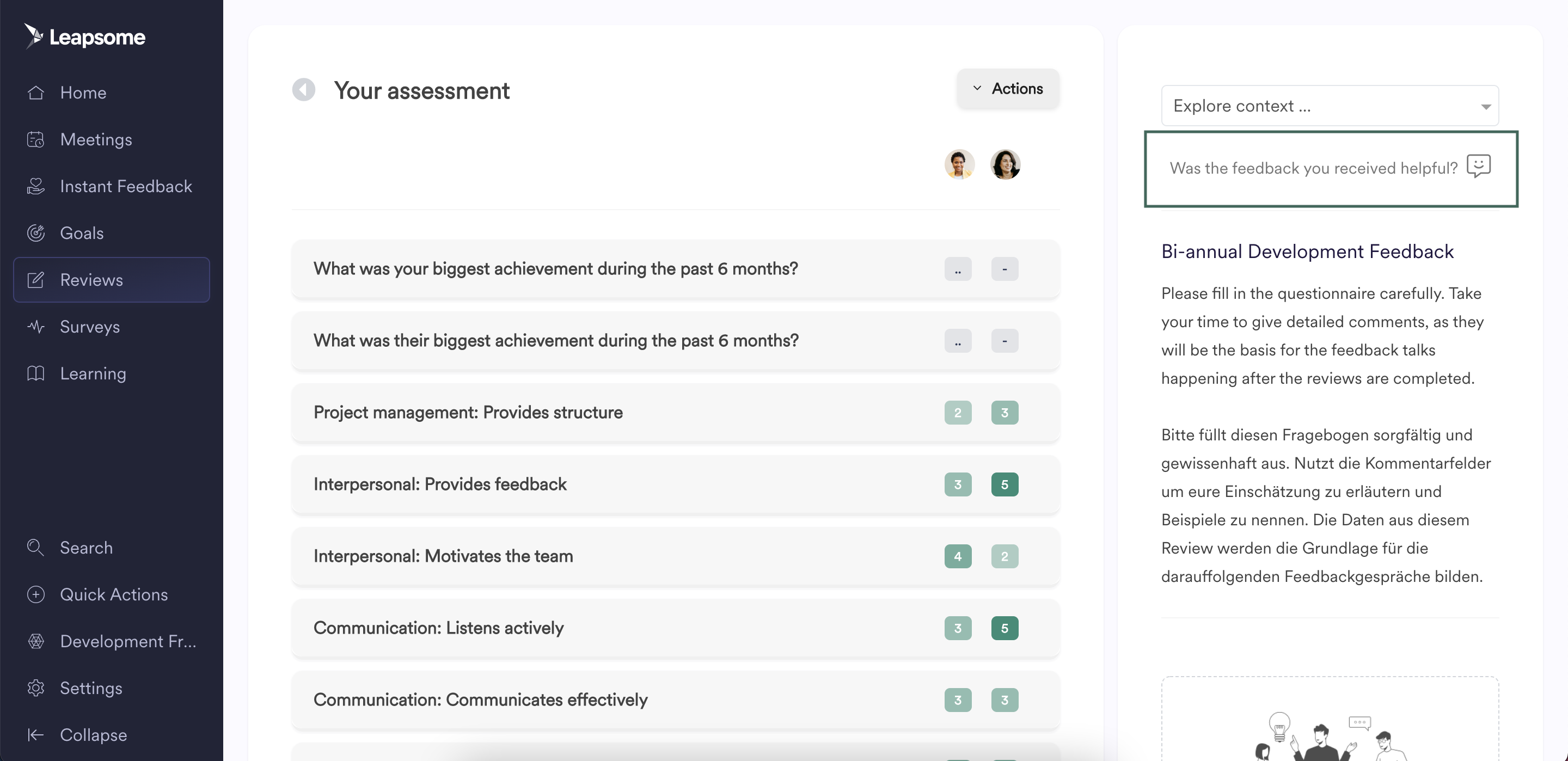1568x761 pixels.
Task: Click the first reviewer avatar
Action: 959,164
